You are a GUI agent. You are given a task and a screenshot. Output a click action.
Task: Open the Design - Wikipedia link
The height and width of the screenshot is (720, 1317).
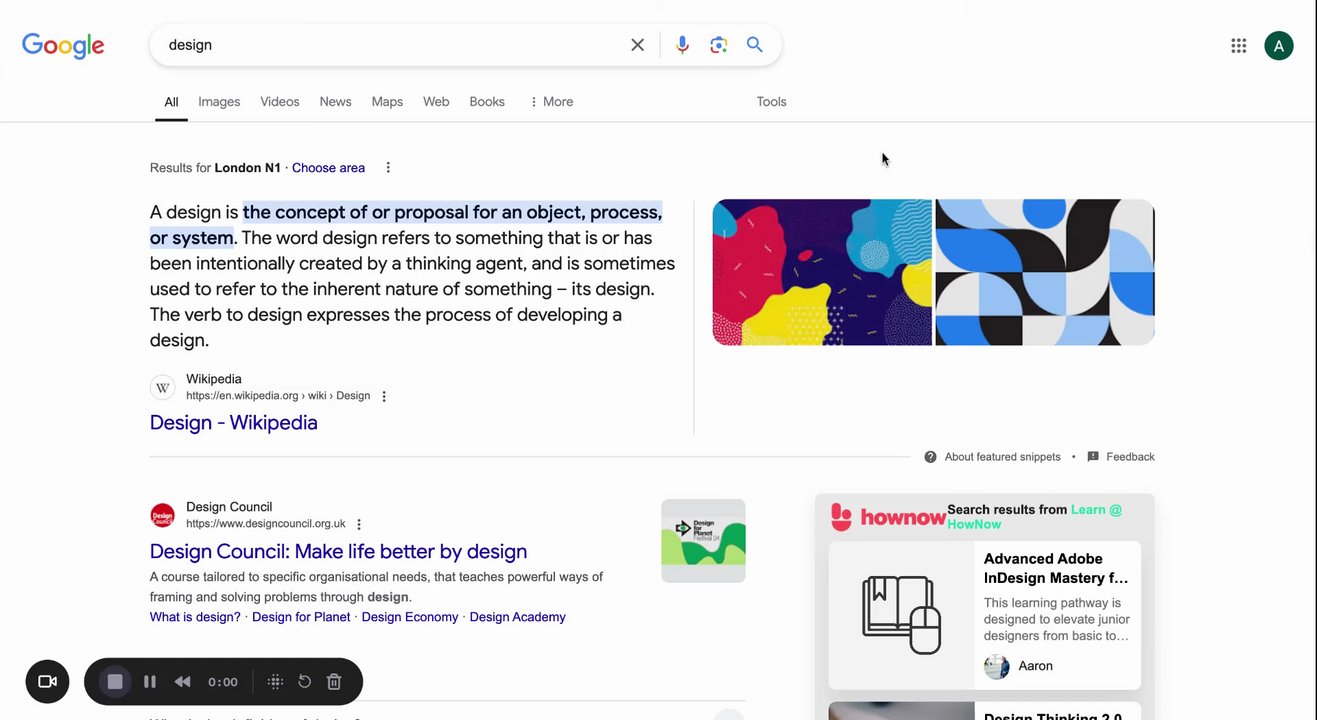(x=233, y=423)
